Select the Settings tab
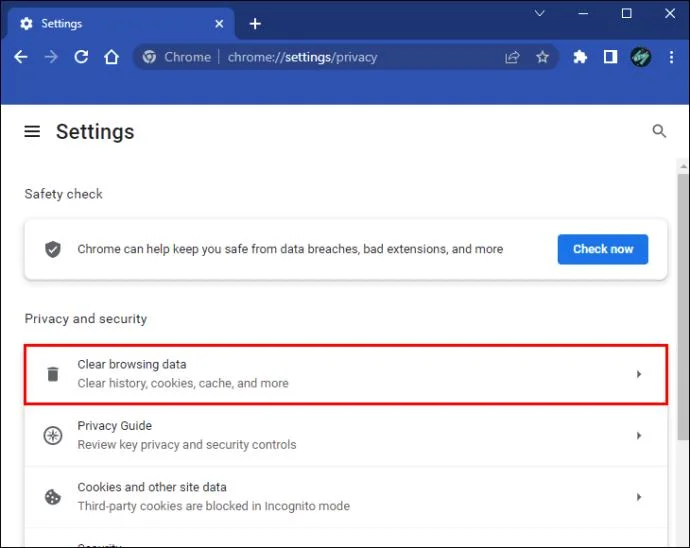Screen dimensions: 690x548 point(121,23)
